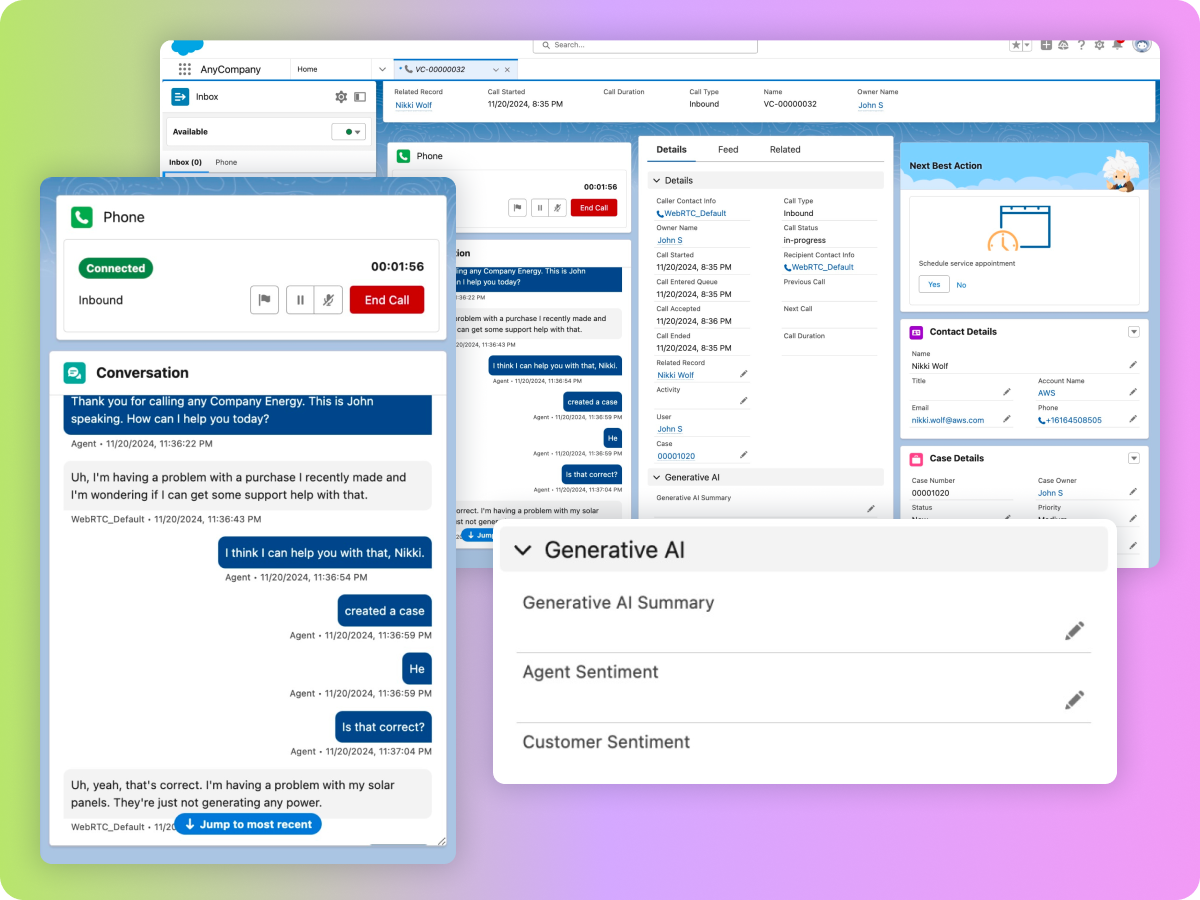Select the Phone tab in Inbox panel
This screenshot has width=1200, height=900.
coord(226,160)
